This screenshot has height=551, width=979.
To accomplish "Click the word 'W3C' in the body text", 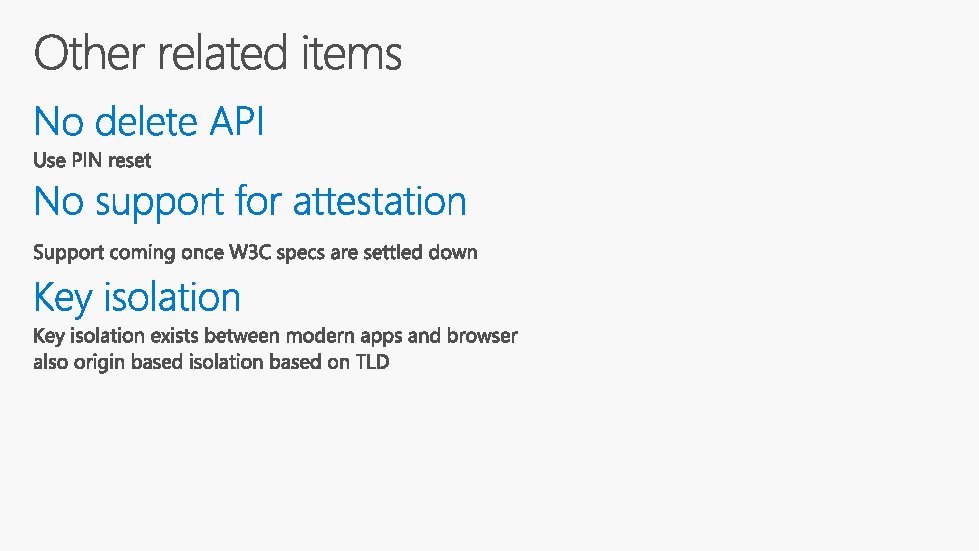I will point(249,252).
